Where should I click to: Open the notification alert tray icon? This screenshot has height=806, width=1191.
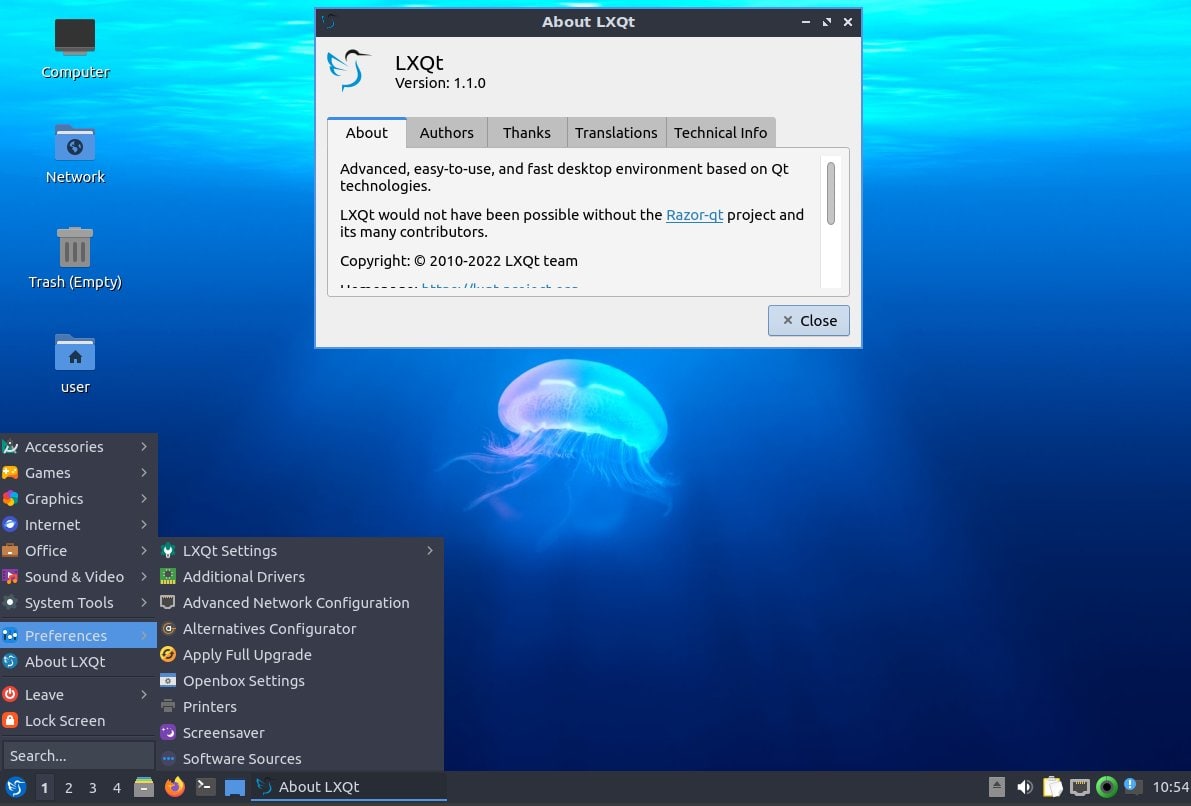click(1133, 786)
